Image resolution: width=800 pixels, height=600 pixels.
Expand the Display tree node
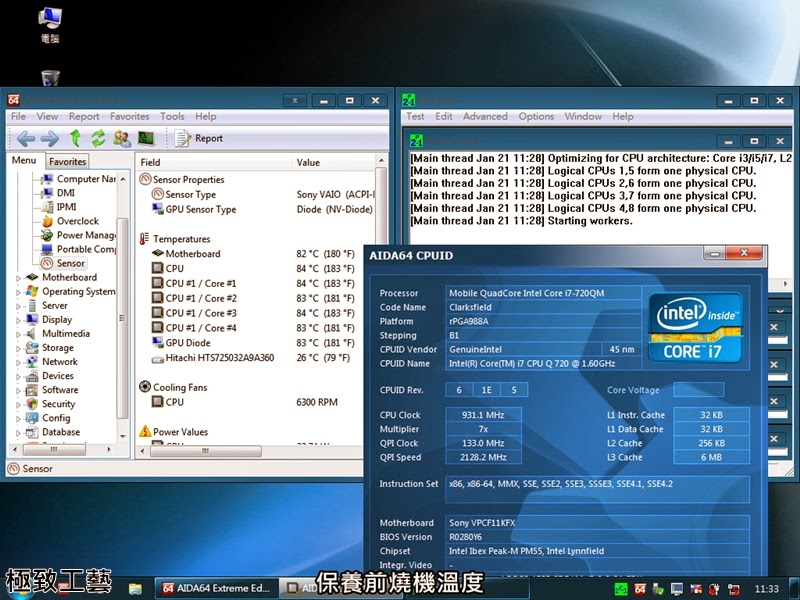pos(18,320)
